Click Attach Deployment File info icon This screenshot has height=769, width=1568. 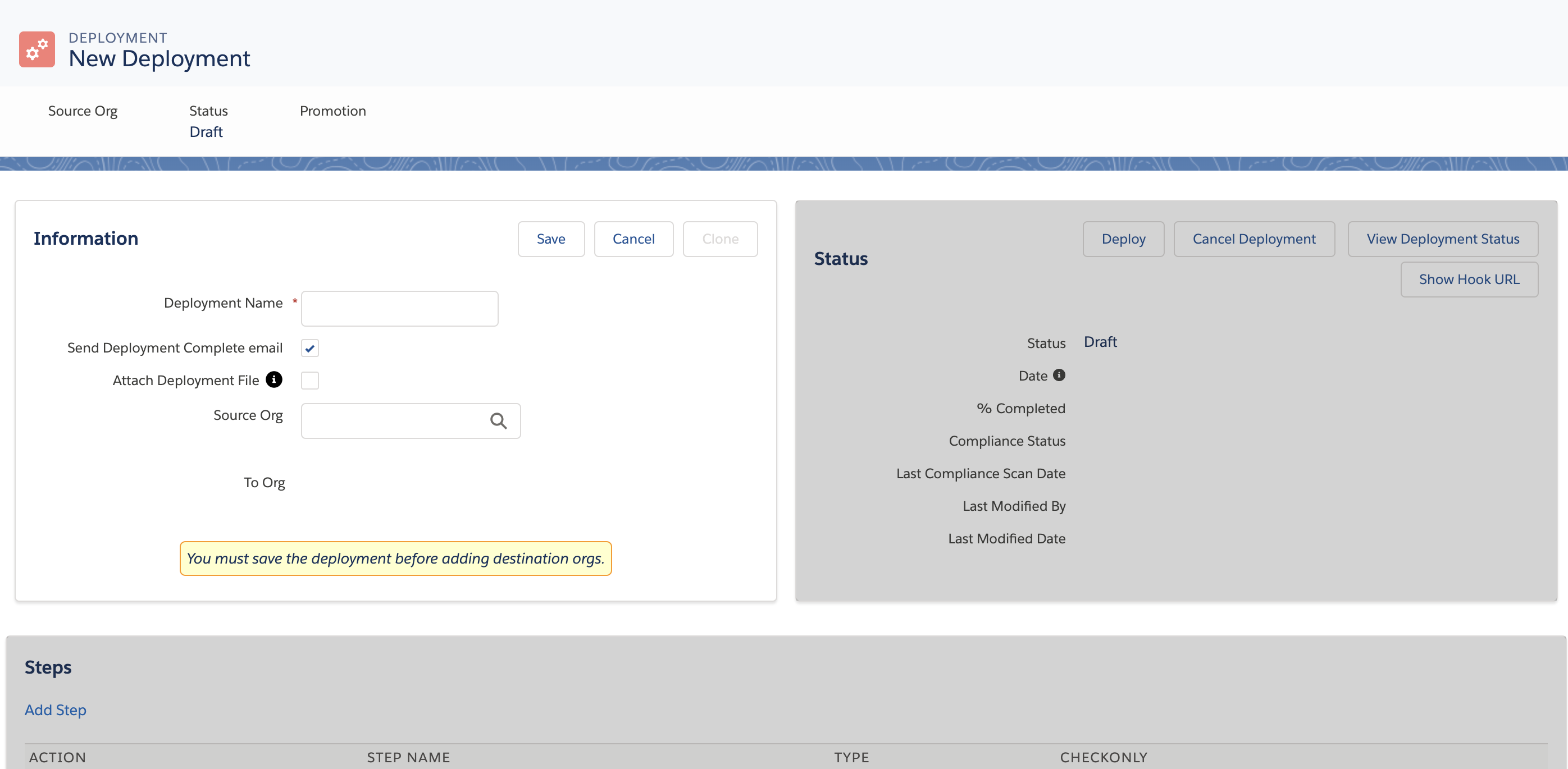click(x=274, y=379)
